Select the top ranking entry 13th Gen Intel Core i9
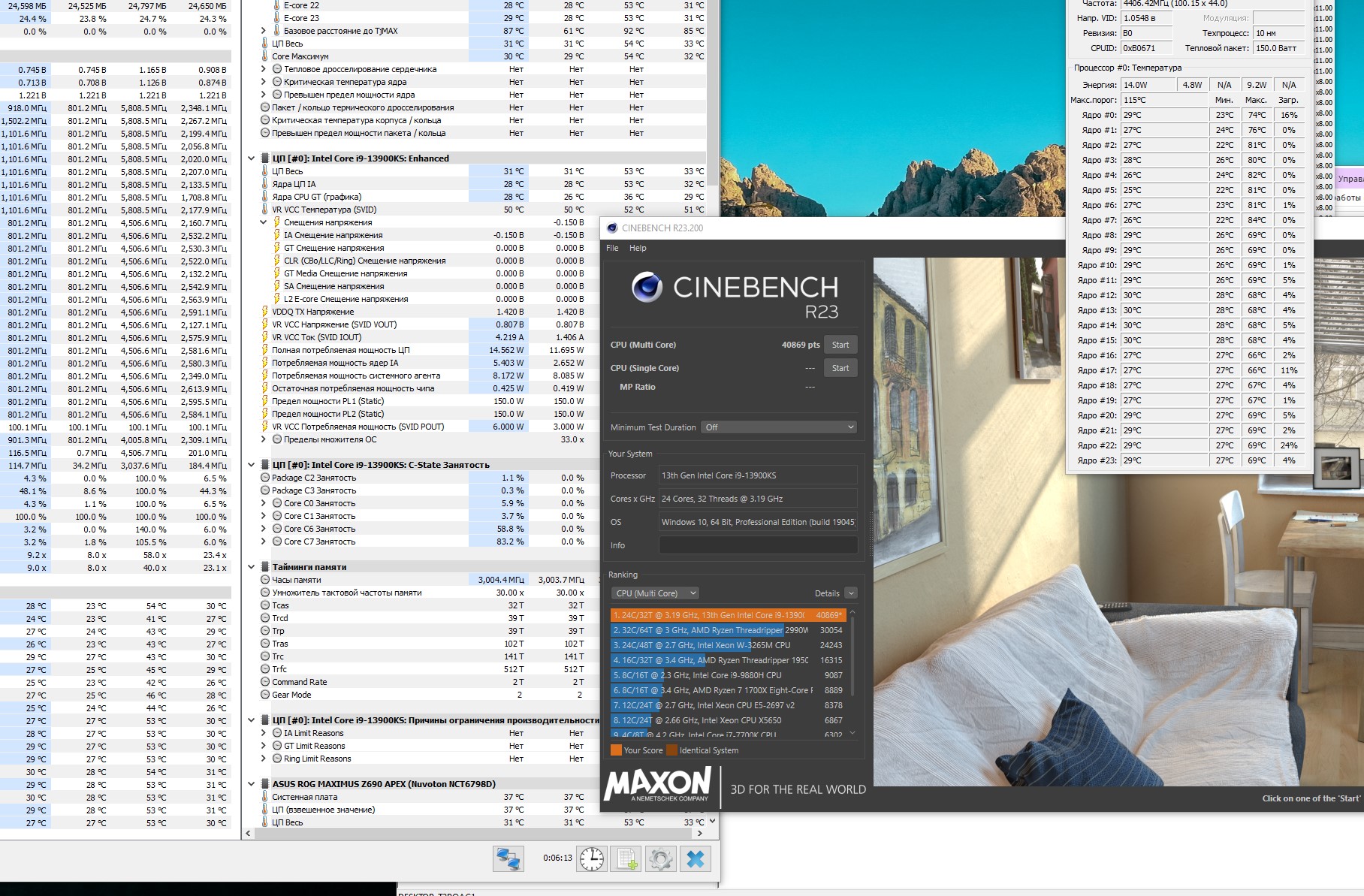Viewport: 1364px width, 896px height. tap(728, 615)
